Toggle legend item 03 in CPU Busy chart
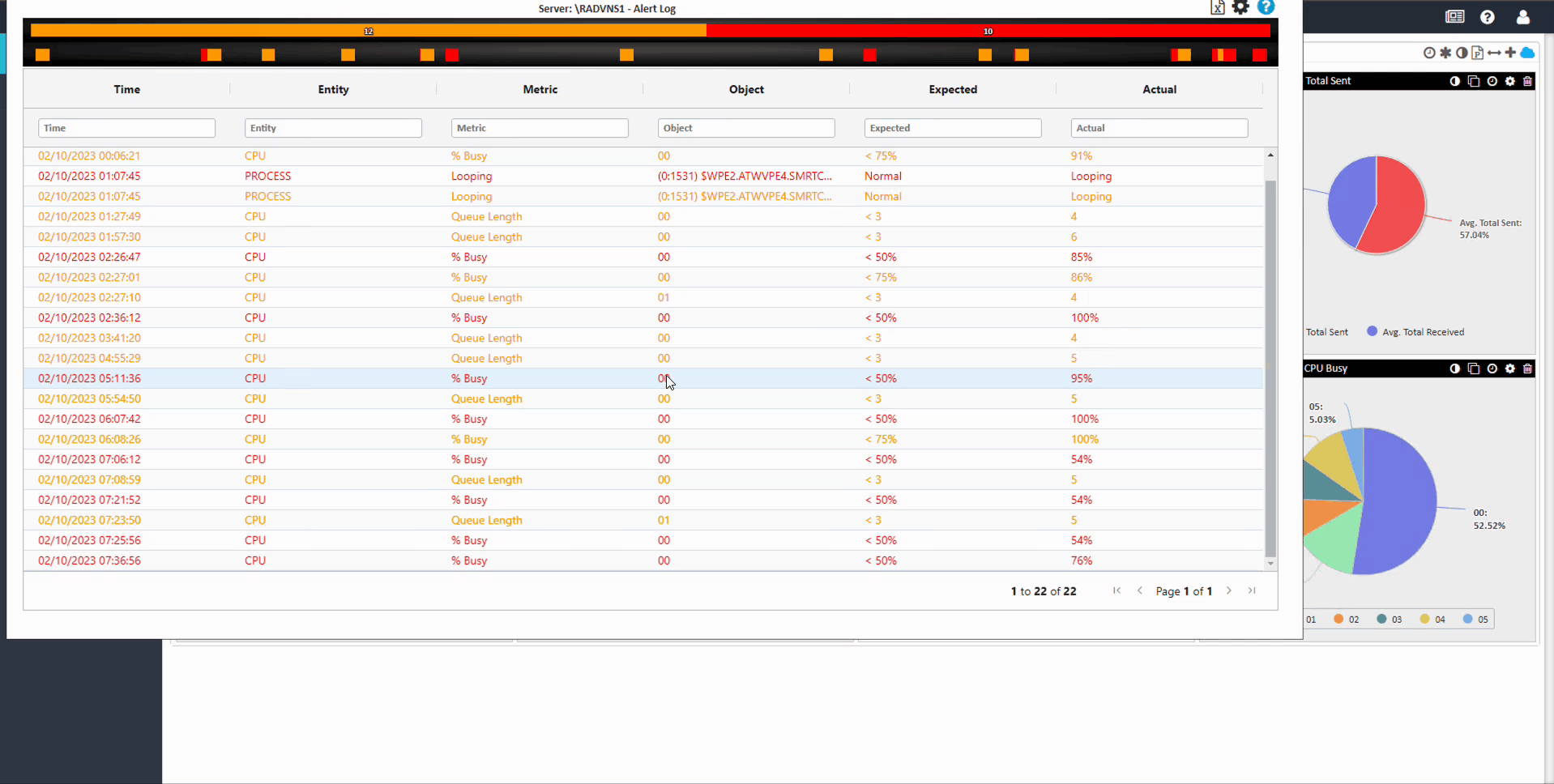The width and height of the screenshot is (1554, 784). [x=1390, y=620]
